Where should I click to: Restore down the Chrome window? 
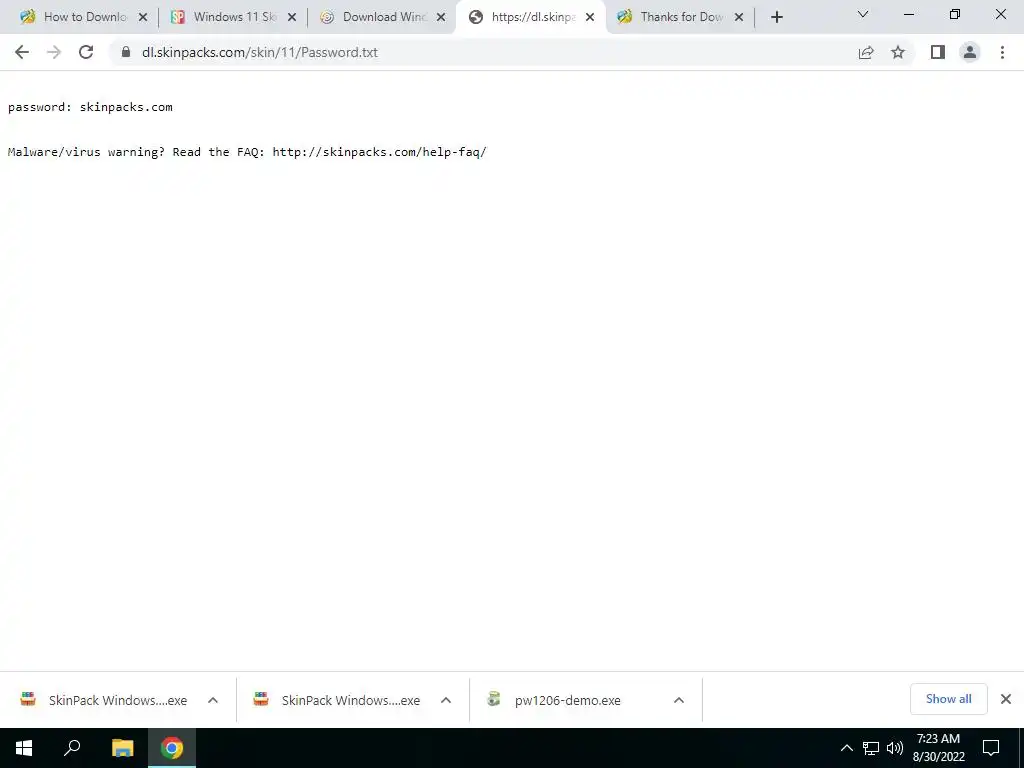(x=955, y=14)
